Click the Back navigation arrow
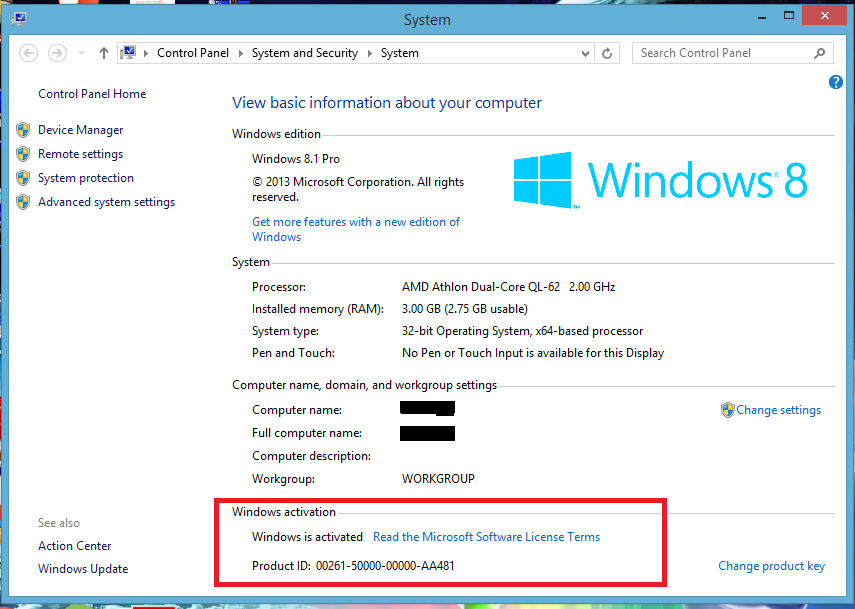This screenshot has width=855, height=609. [x=28, y=53]
